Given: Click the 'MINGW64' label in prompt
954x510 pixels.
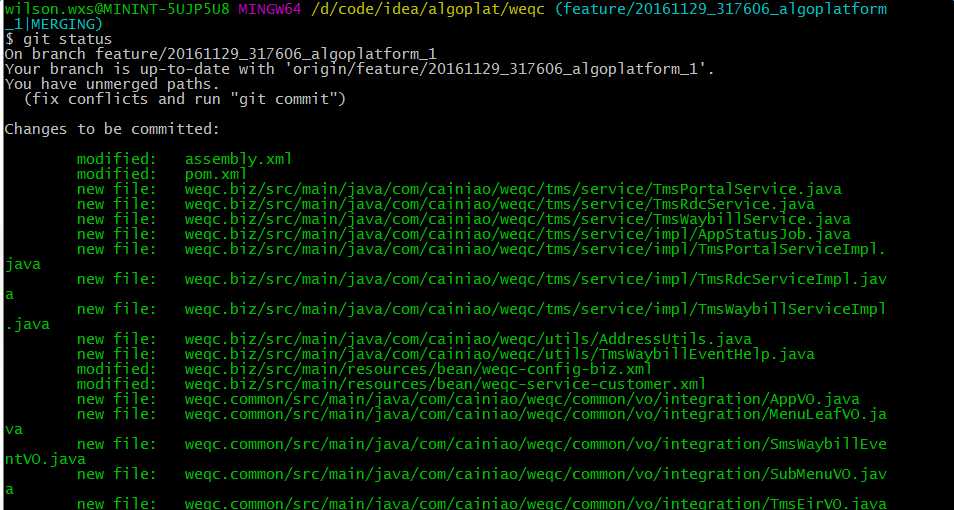Looking at the screenshot, I should click(270, 9).
